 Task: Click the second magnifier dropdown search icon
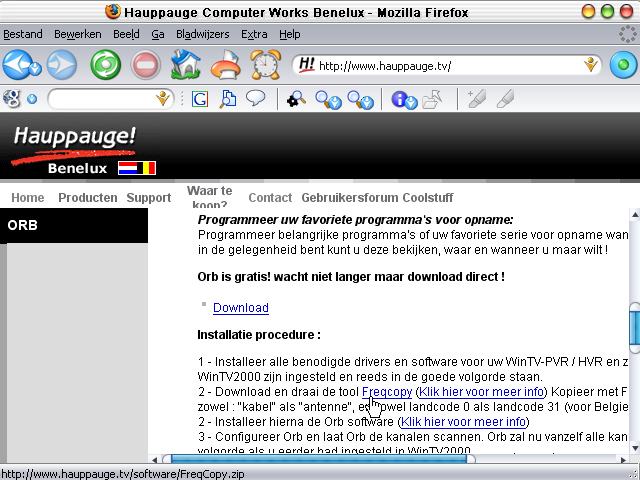click(329, 100)
